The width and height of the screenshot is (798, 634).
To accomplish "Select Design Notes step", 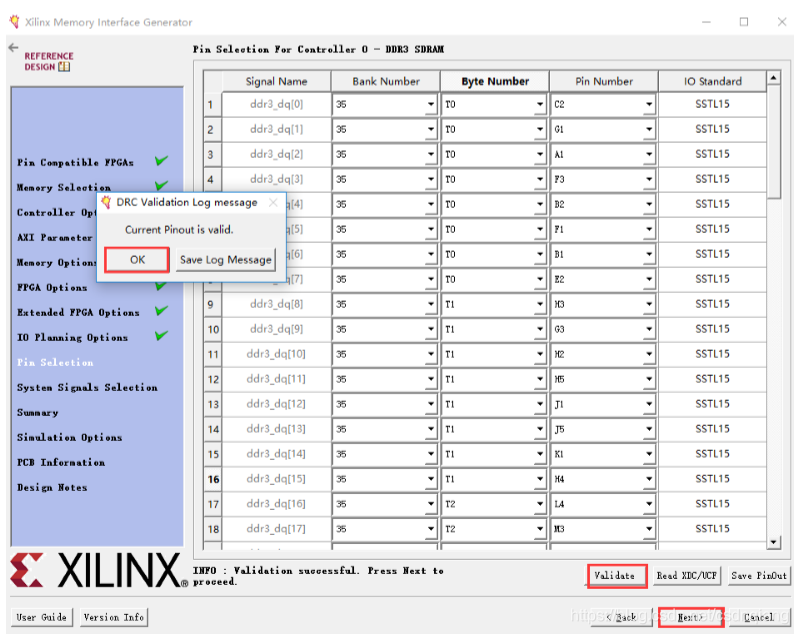I will (x=52, y=487).
